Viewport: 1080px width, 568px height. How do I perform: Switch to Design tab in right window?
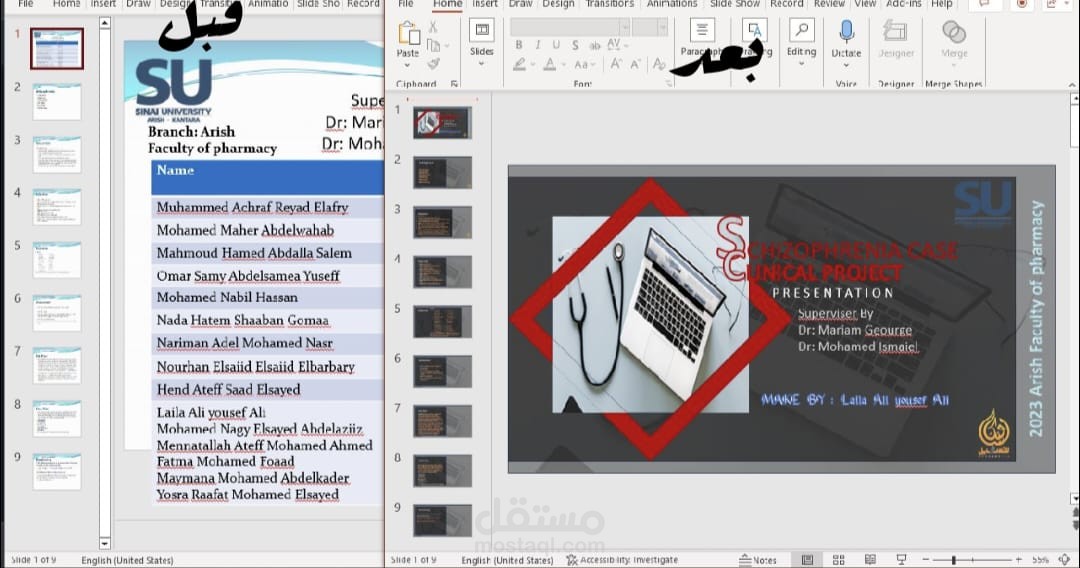point(559,4)
